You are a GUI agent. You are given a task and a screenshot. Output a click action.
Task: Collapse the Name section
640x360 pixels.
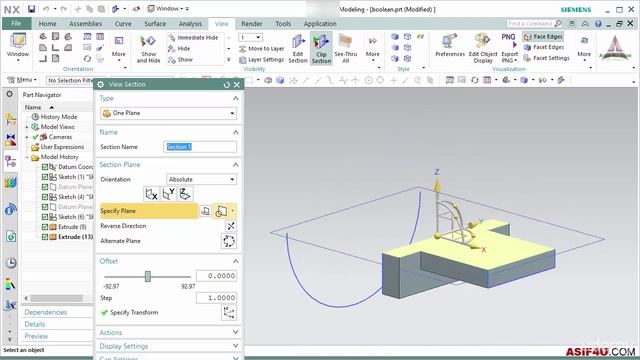coord(236,132)
